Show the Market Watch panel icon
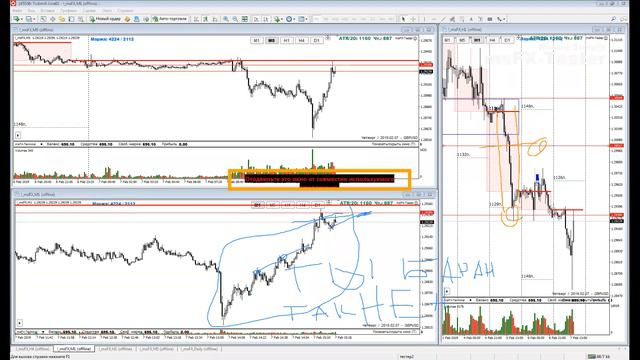This screenshot has width=640, height=360. click(43, 19)
